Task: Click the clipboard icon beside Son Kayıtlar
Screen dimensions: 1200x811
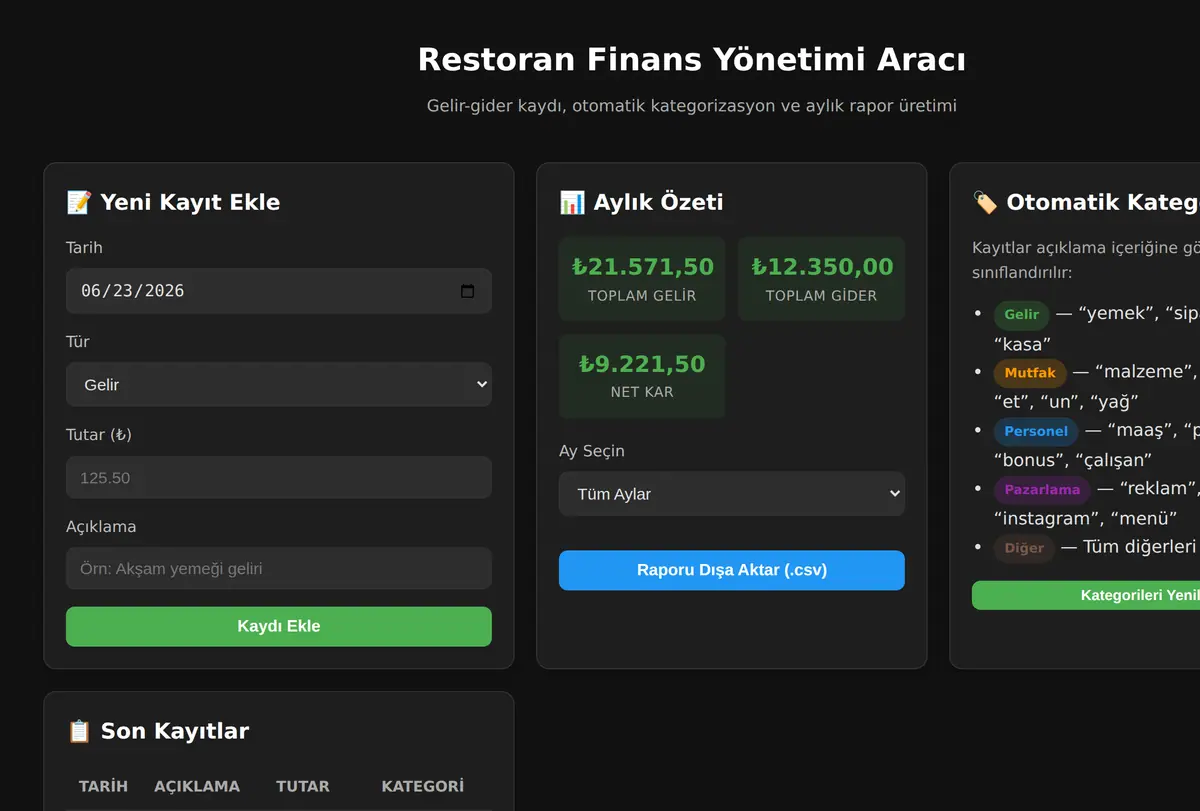Action: pyautogui.click(x=79, y=731)
